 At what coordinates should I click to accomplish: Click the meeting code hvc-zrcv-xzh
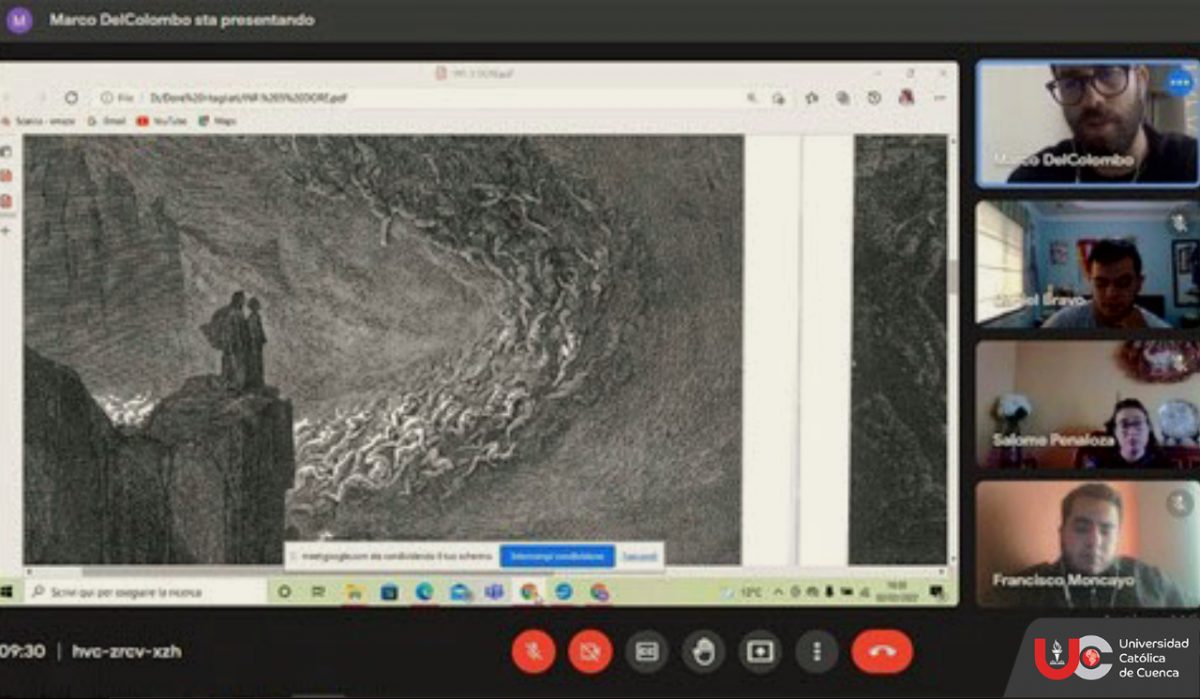pos(127,651)
